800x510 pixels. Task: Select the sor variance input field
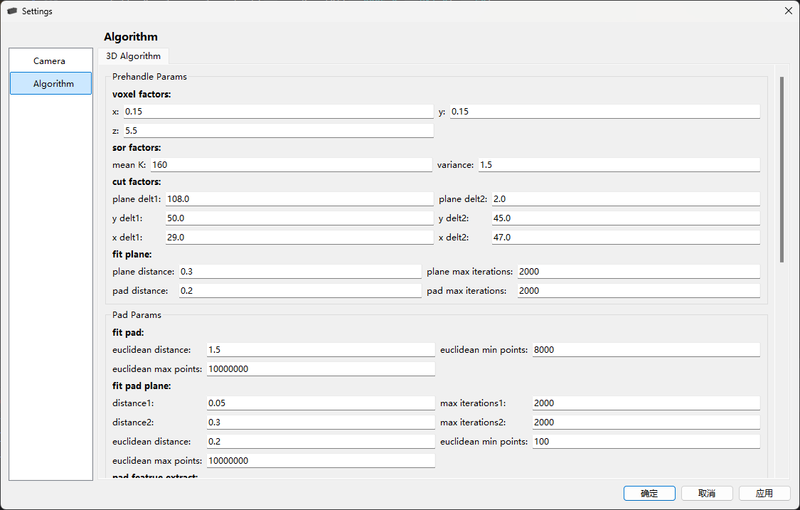coord(618,165)
